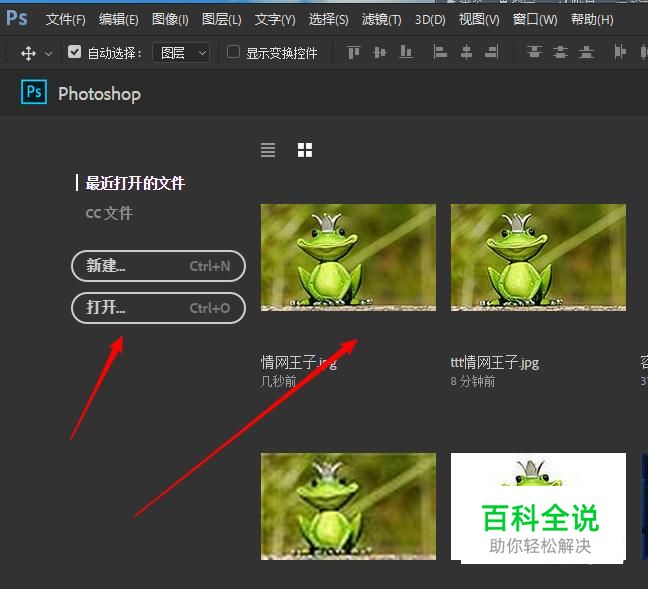Click the 打开... Ctrl+O button

tap(159, 308)
